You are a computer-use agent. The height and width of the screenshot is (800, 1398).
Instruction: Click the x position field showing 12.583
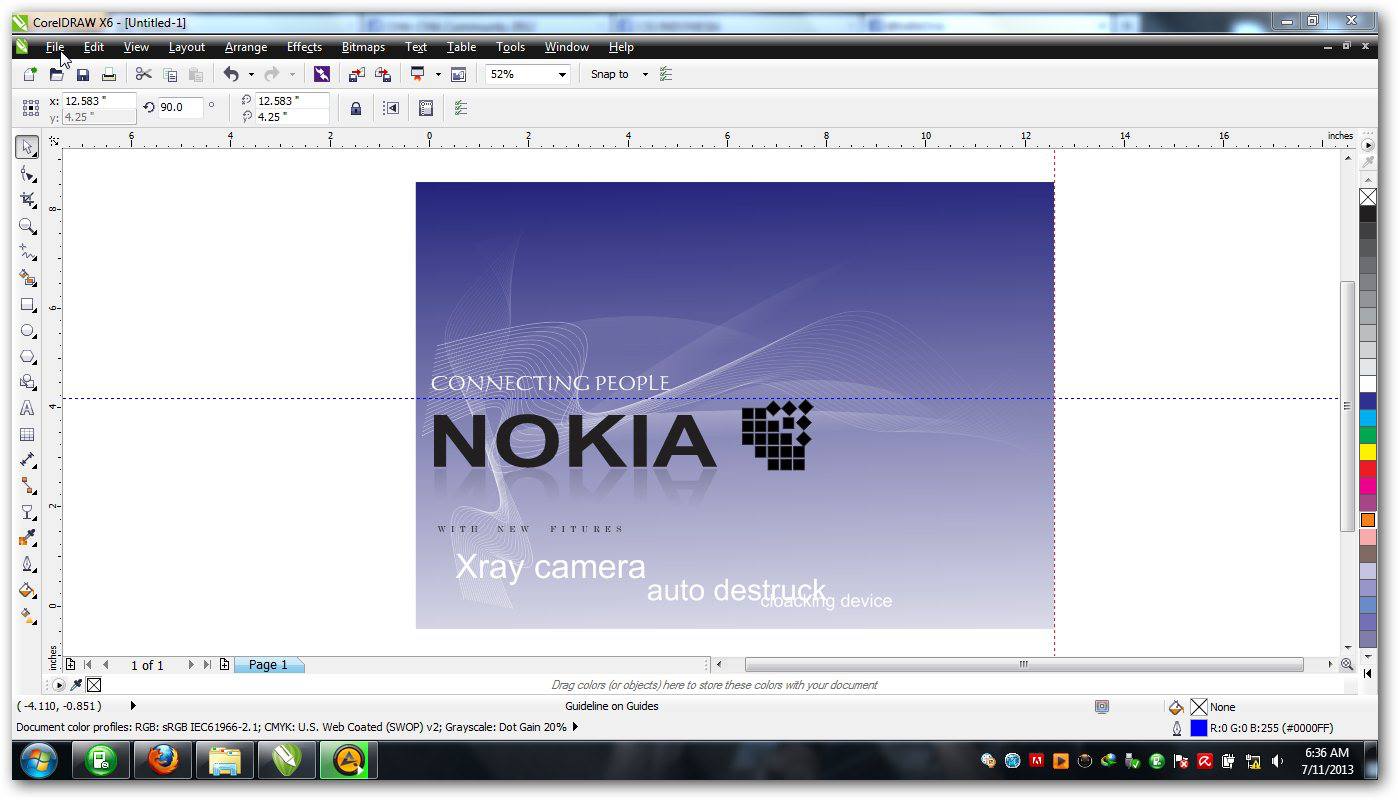click(99, 100)
